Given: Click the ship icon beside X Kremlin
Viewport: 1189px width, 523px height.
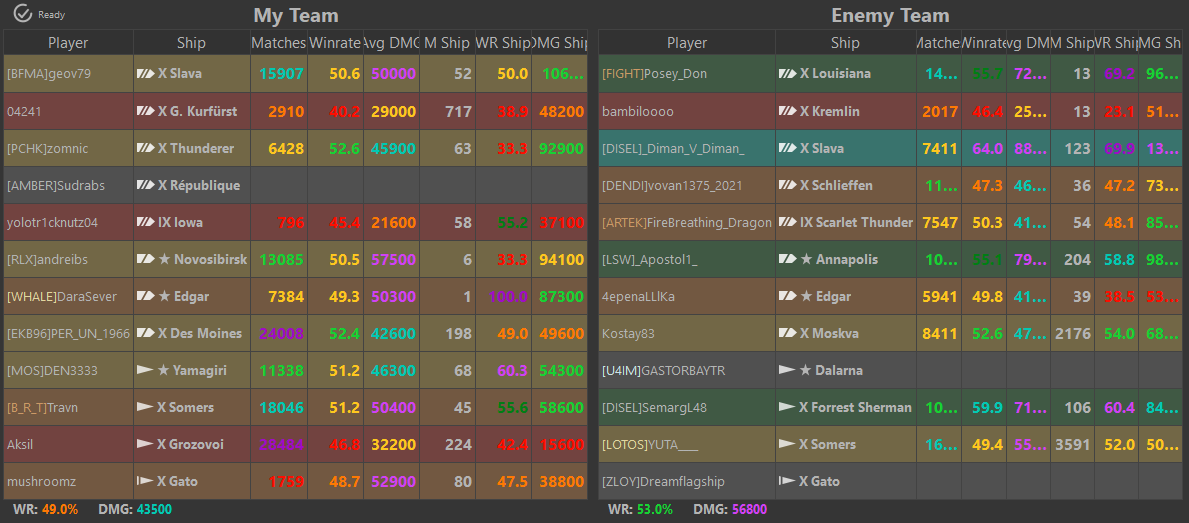Looking at the screenshot, I should click(x=787, y=111).
